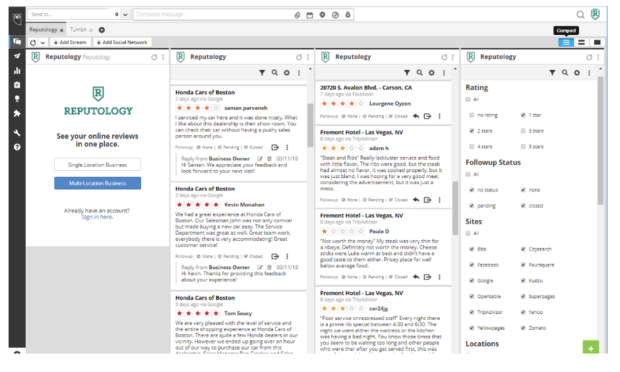Click the Honda Cars stream scrollbar thumb
Viewport: 620px width, 372px height.
point(310,125)
